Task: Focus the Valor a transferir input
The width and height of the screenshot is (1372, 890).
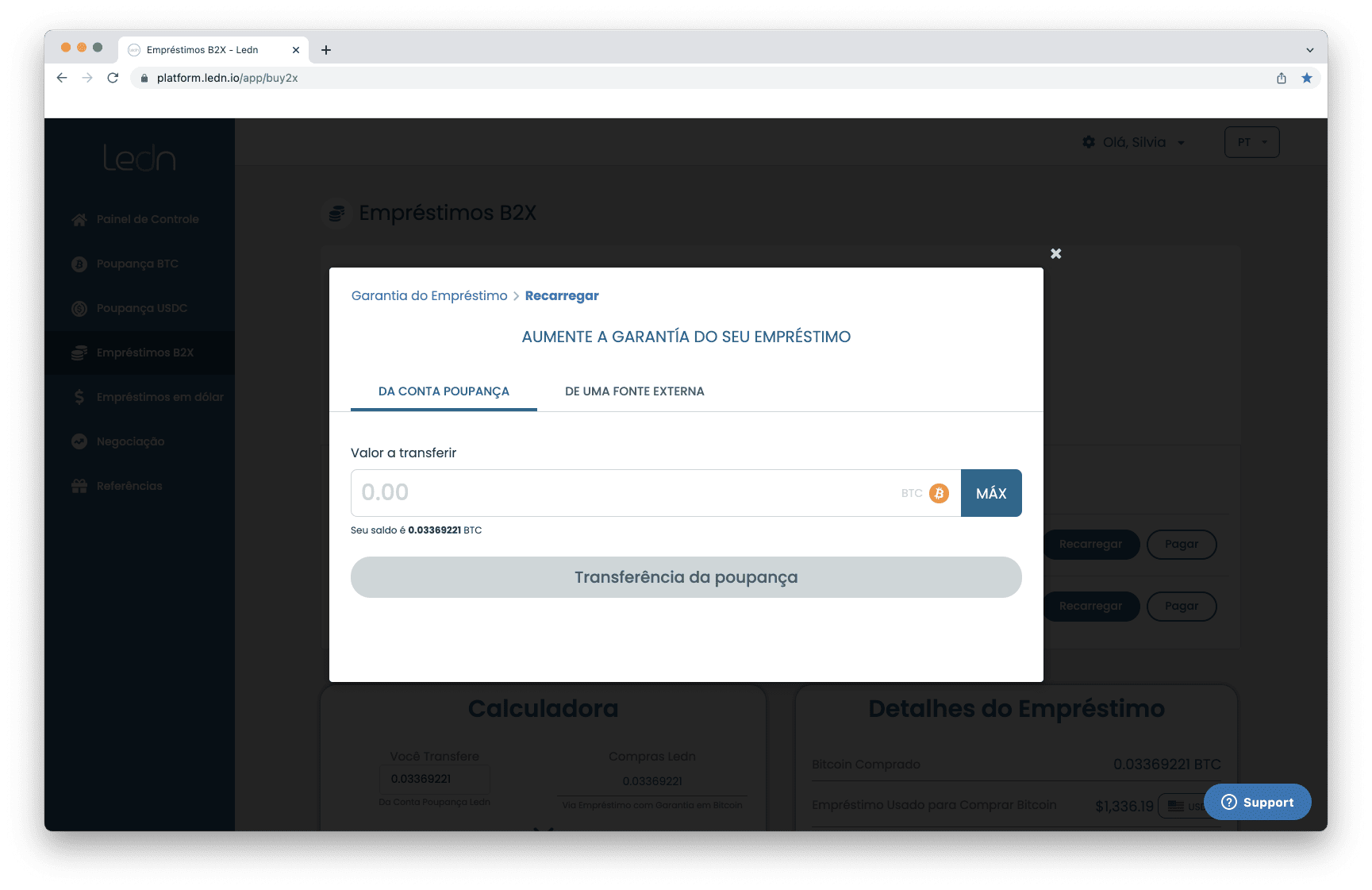Action: pyautogui.click(x=655, y=493)
